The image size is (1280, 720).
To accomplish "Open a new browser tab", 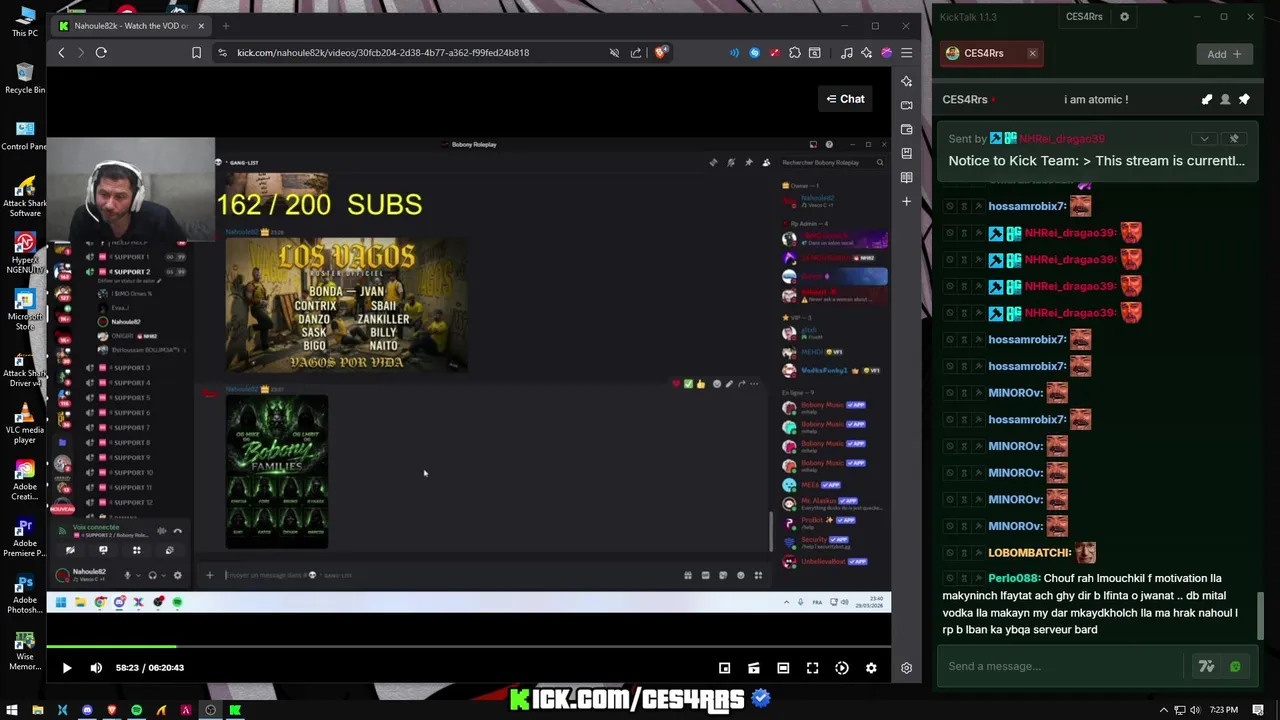I will click(x=226, y=26).
